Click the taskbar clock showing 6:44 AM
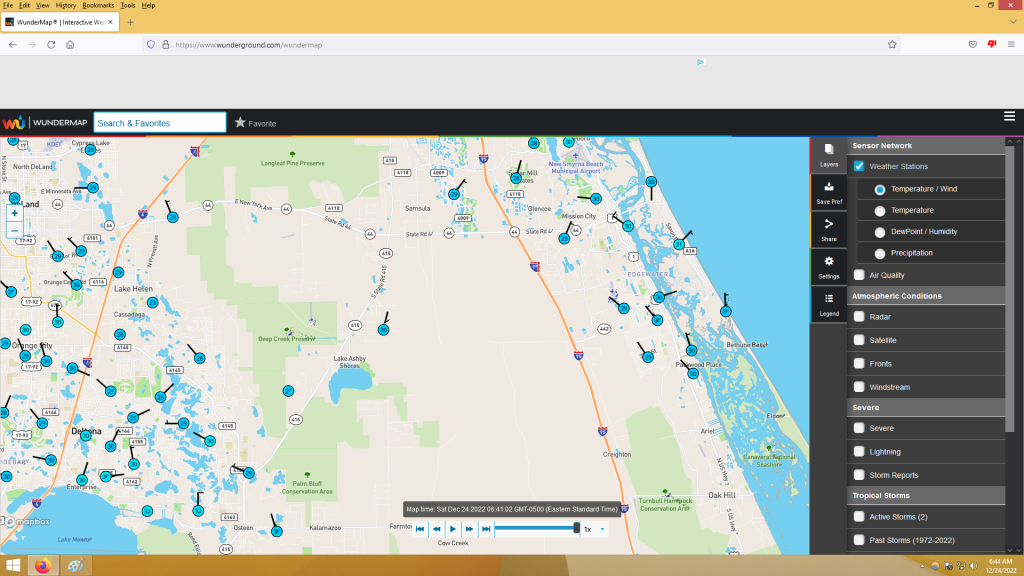1024x576 pixels. 1000,566
